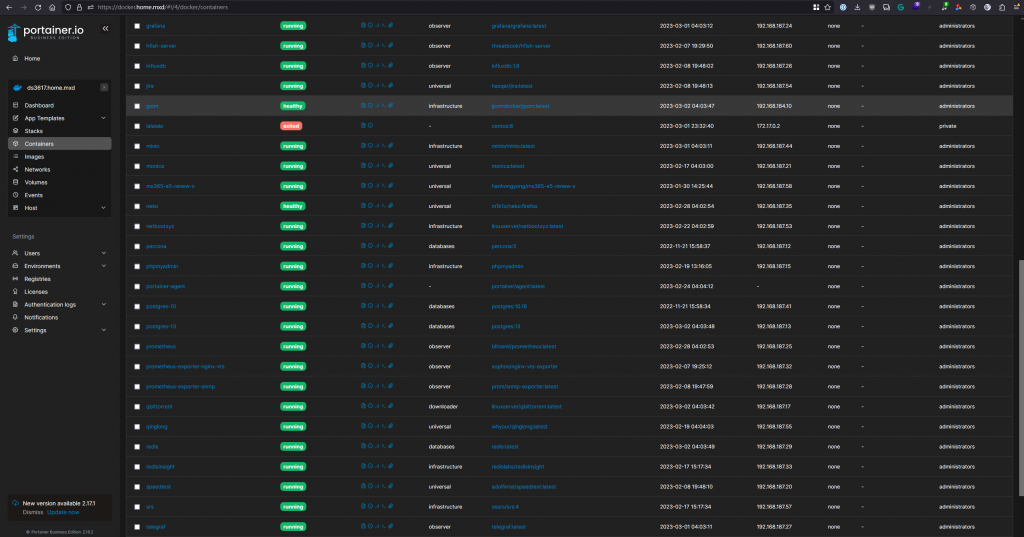Expand the Environments submenu
The height and width of the screenshot is (537, 1024).
click(103, 266)
